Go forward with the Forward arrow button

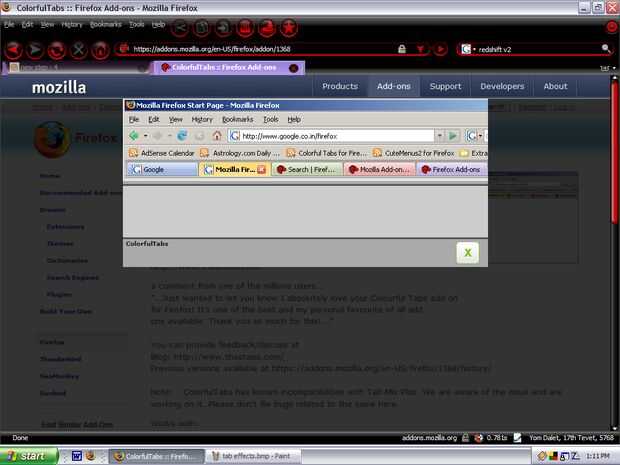tap(35, 50)
